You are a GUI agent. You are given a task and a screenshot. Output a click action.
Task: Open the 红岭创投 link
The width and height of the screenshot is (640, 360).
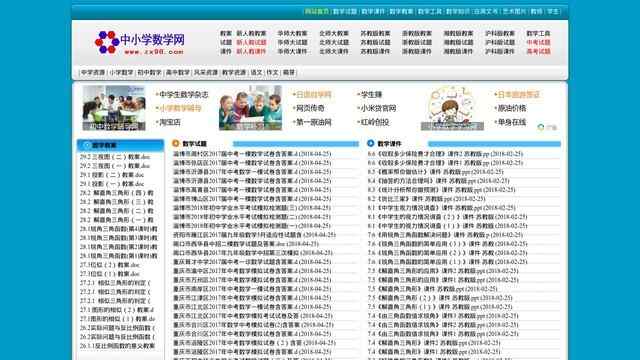click(375, 122)
